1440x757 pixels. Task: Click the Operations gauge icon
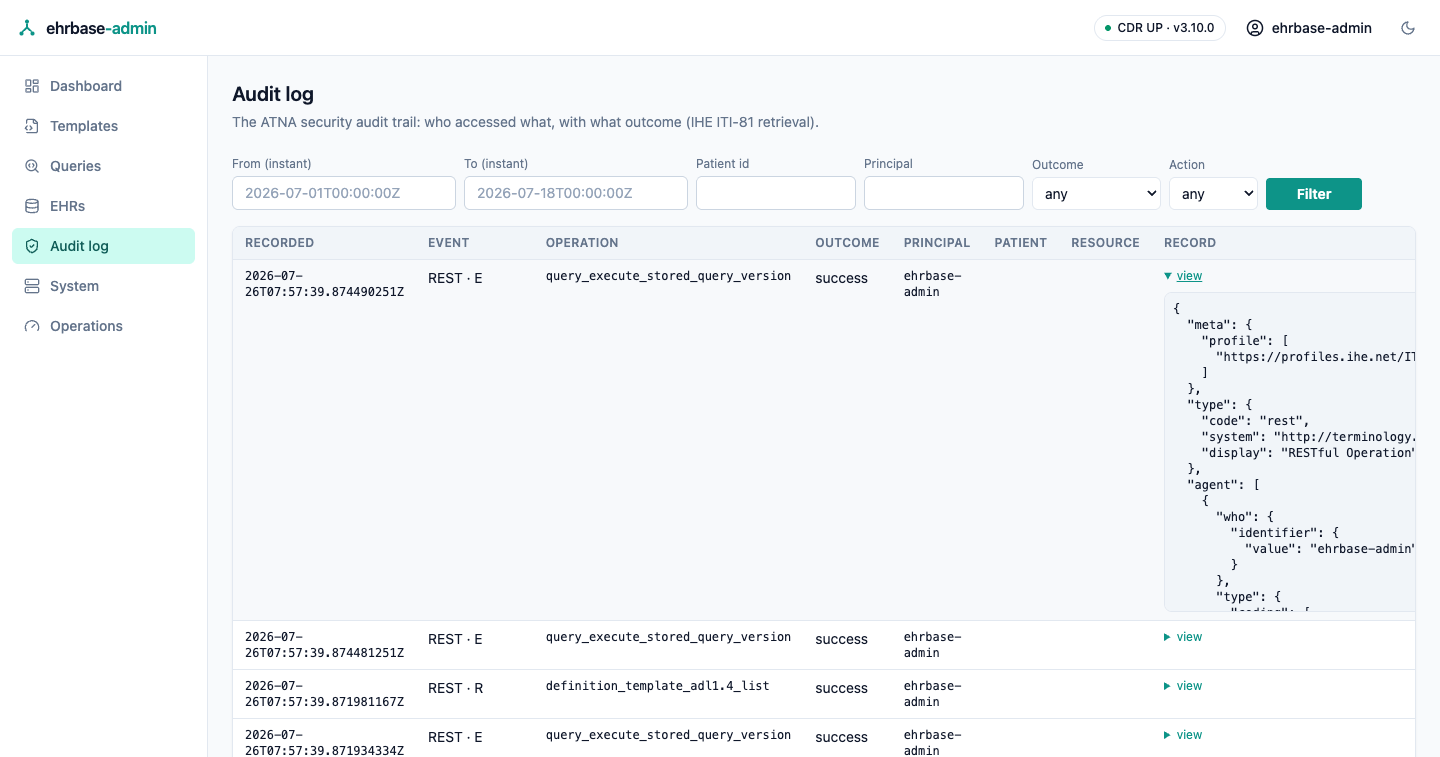click(32, 326)
